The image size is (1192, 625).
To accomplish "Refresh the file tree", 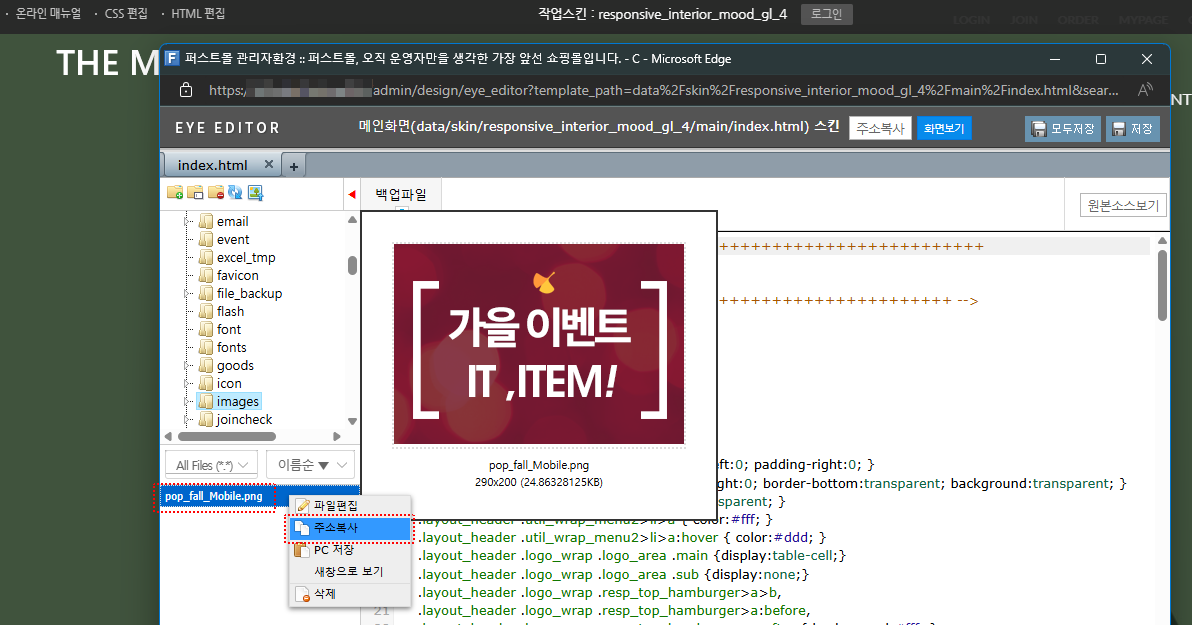I will tap(235, 192).
